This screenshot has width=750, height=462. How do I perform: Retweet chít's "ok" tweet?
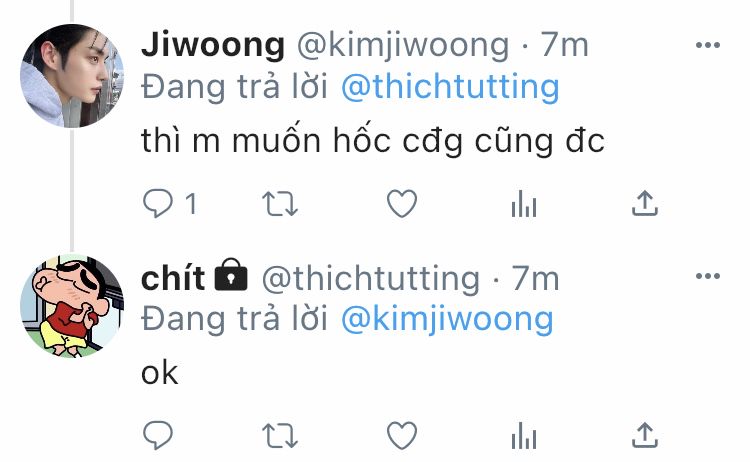[x=280, y=436]
